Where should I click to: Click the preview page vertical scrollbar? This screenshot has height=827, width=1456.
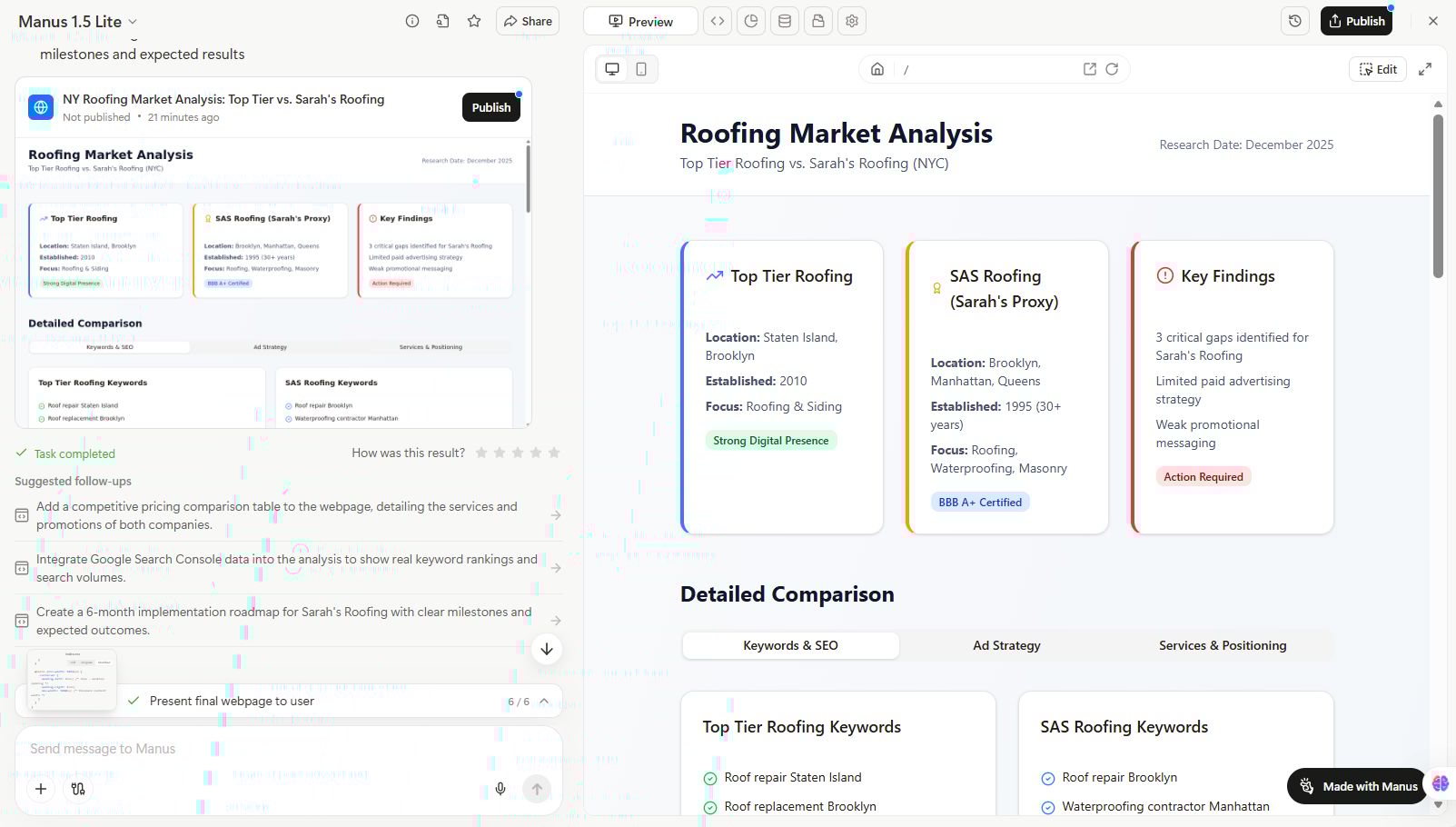tap(1438, 195)
